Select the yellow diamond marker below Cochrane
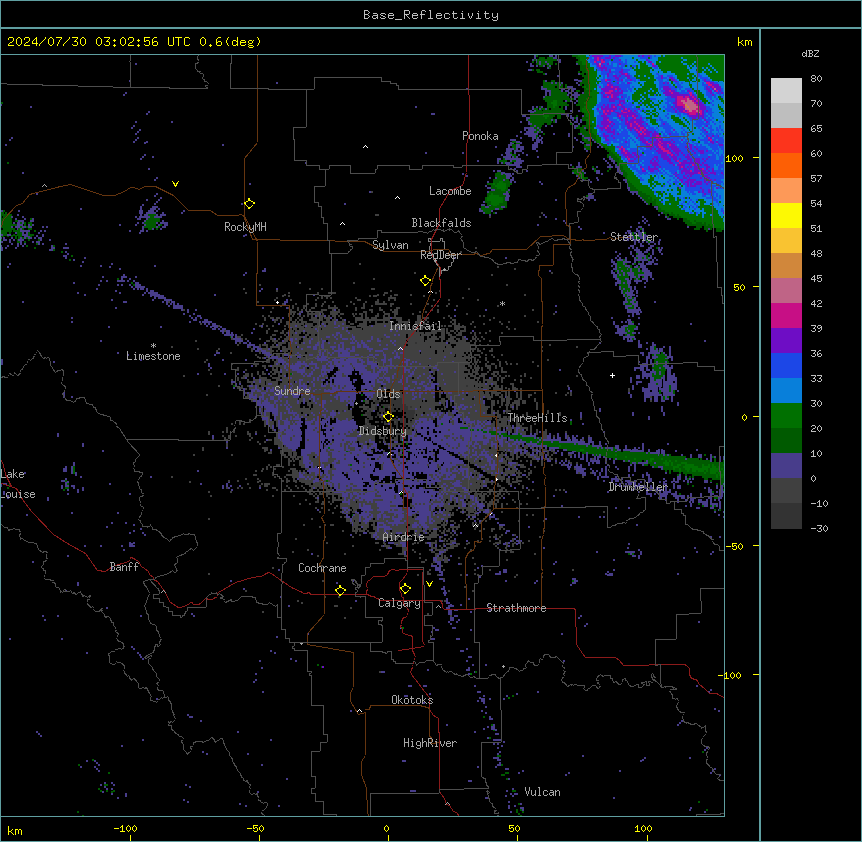This screenshot has height=842, width=862. click(x=340, y=591)
